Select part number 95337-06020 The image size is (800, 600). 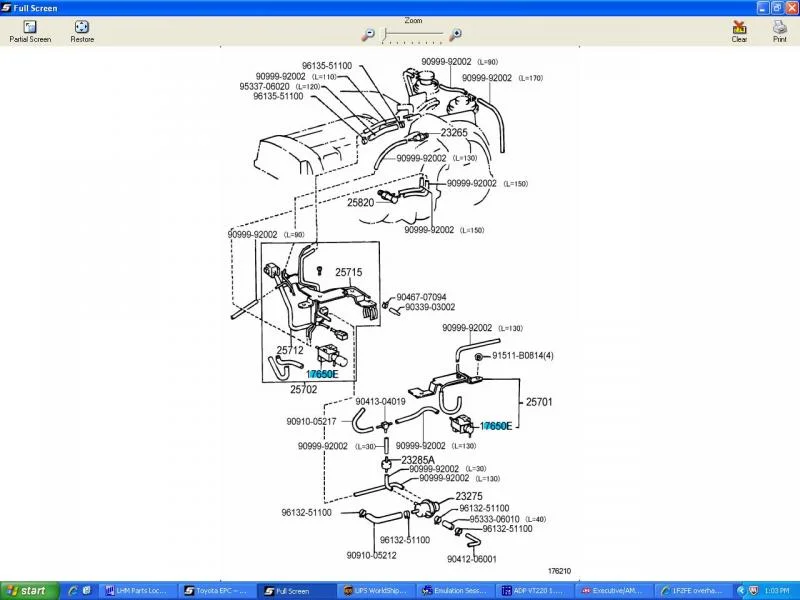264,87
